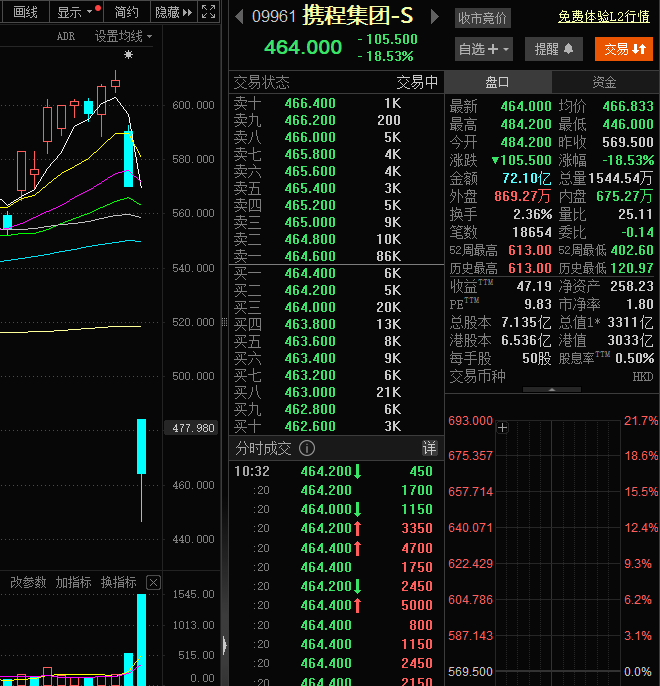Switch to the 资金 tab
This screenshot has width=660, height=686.
(605, 82)
